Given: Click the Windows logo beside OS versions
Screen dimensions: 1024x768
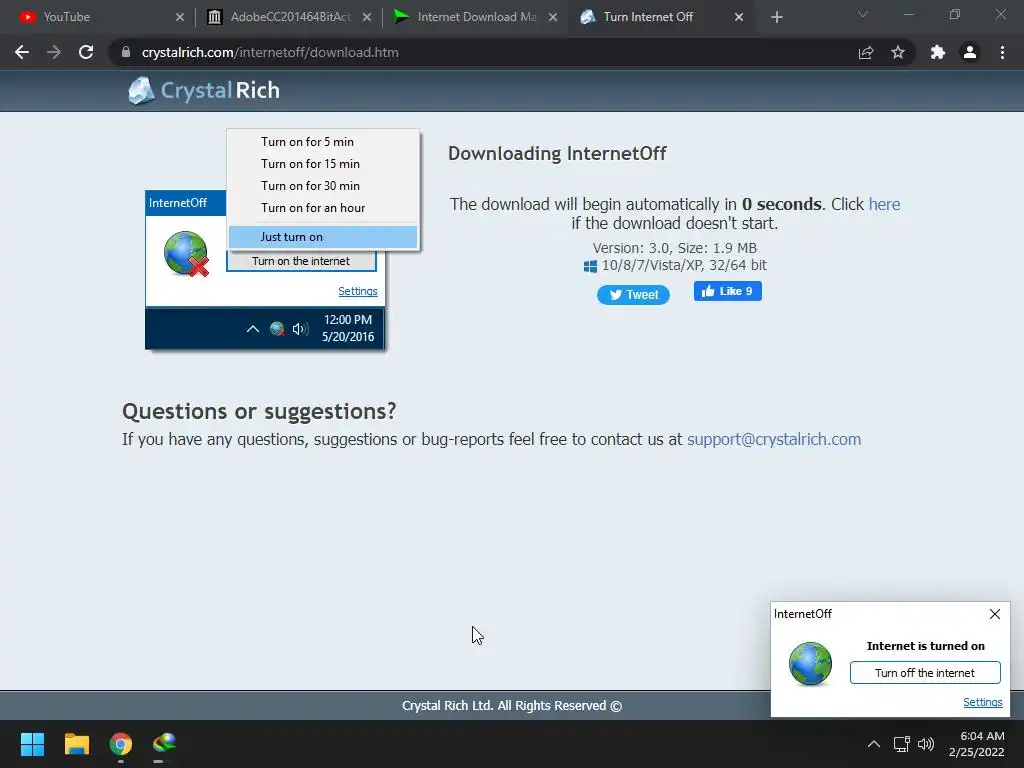Looking at the screenshot, I should tap(590, 266).
